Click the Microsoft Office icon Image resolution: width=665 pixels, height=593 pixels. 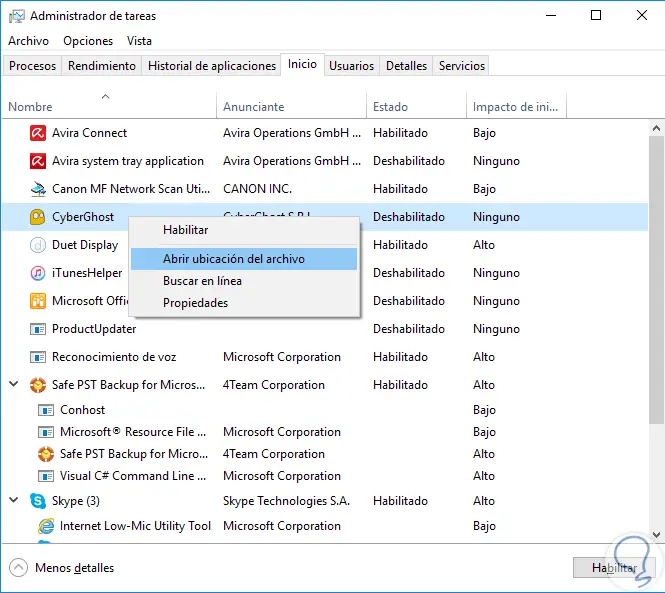coord(38,301)
